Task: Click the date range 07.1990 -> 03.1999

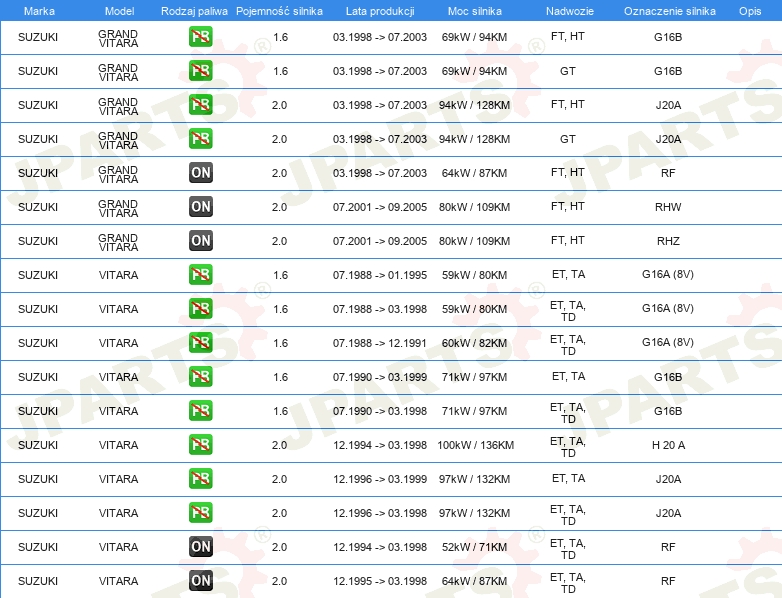Action: pos(380,377)
